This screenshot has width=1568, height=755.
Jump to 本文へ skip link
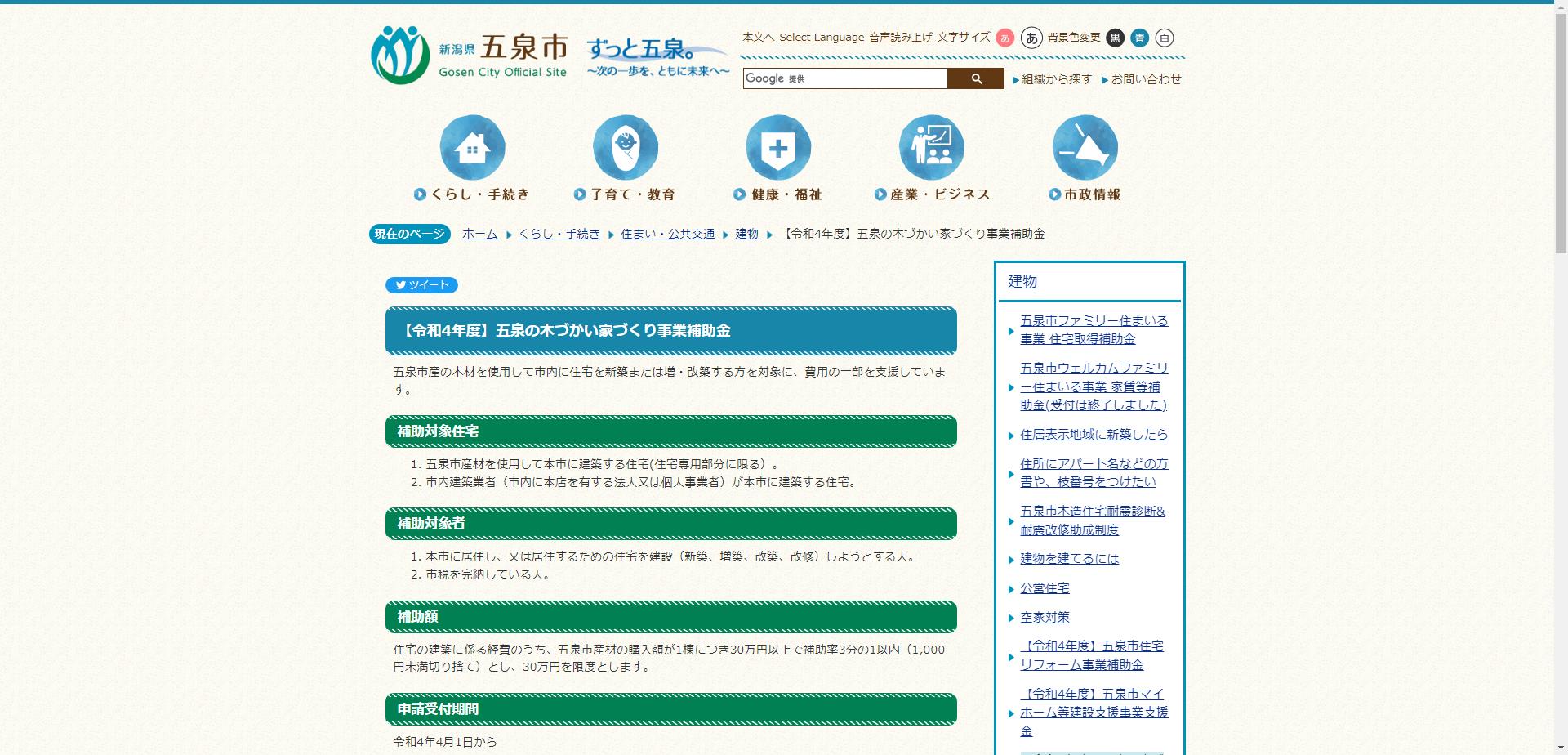coord(758,37)
